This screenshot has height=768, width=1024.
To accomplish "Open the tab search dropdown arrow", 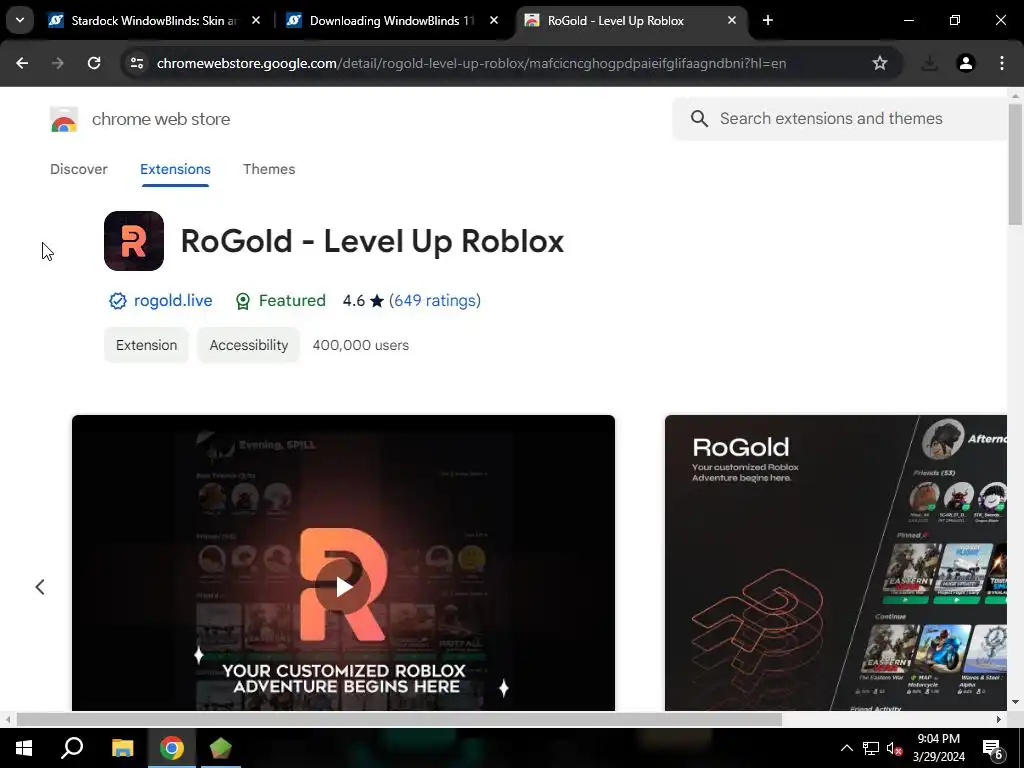I will (x=20, y=20).
